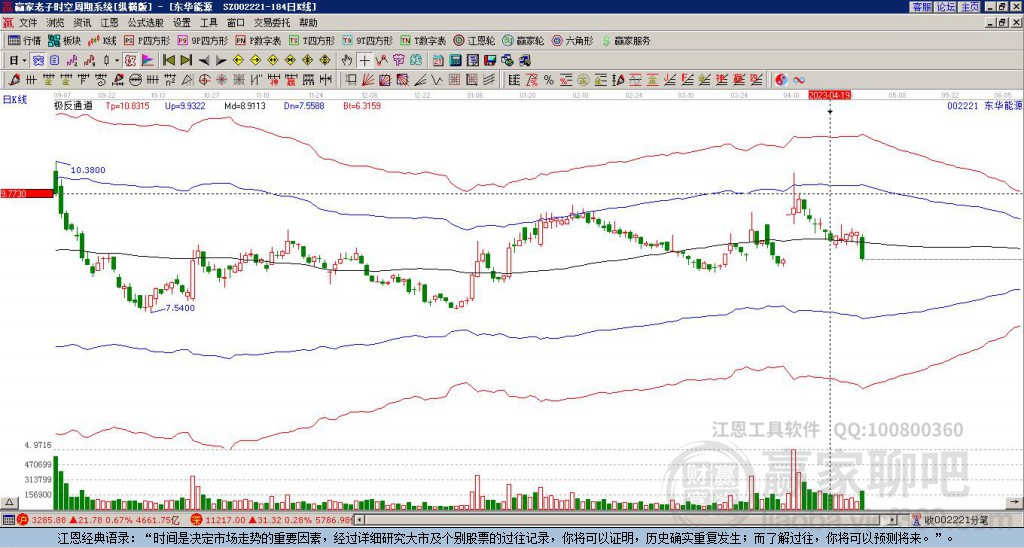
Task: Click 客服 button in title bar
Action: click(x=921, y=7)
